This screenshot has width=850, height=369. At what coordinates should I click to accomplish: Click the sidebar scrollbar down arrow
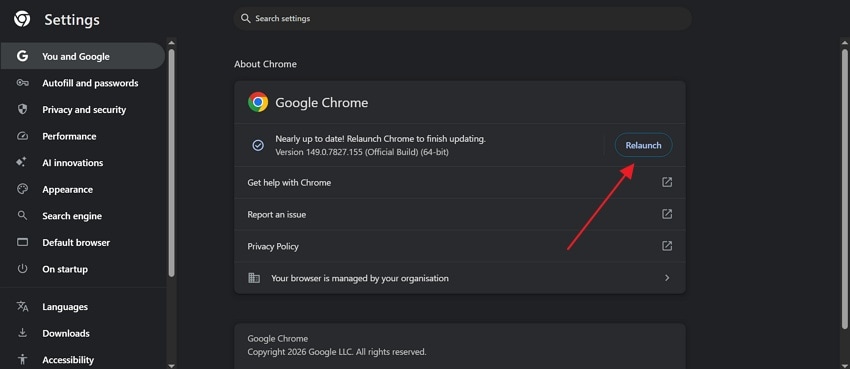[171, 366]
